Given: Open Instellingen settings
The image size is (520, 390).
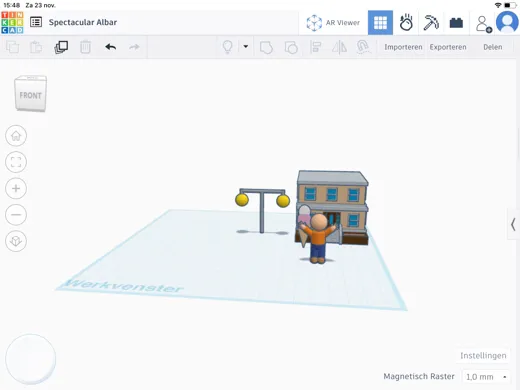Looking at the screenshot, I should click(x=483, y=356).
